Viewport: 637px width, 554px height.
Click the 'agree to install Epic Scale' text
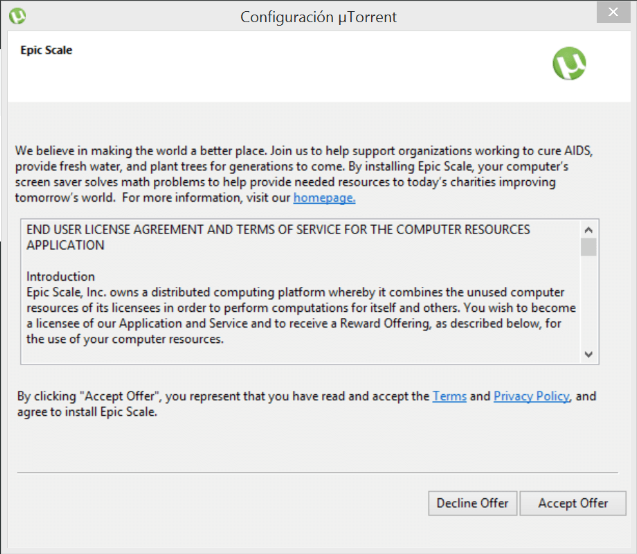[87, 412]
